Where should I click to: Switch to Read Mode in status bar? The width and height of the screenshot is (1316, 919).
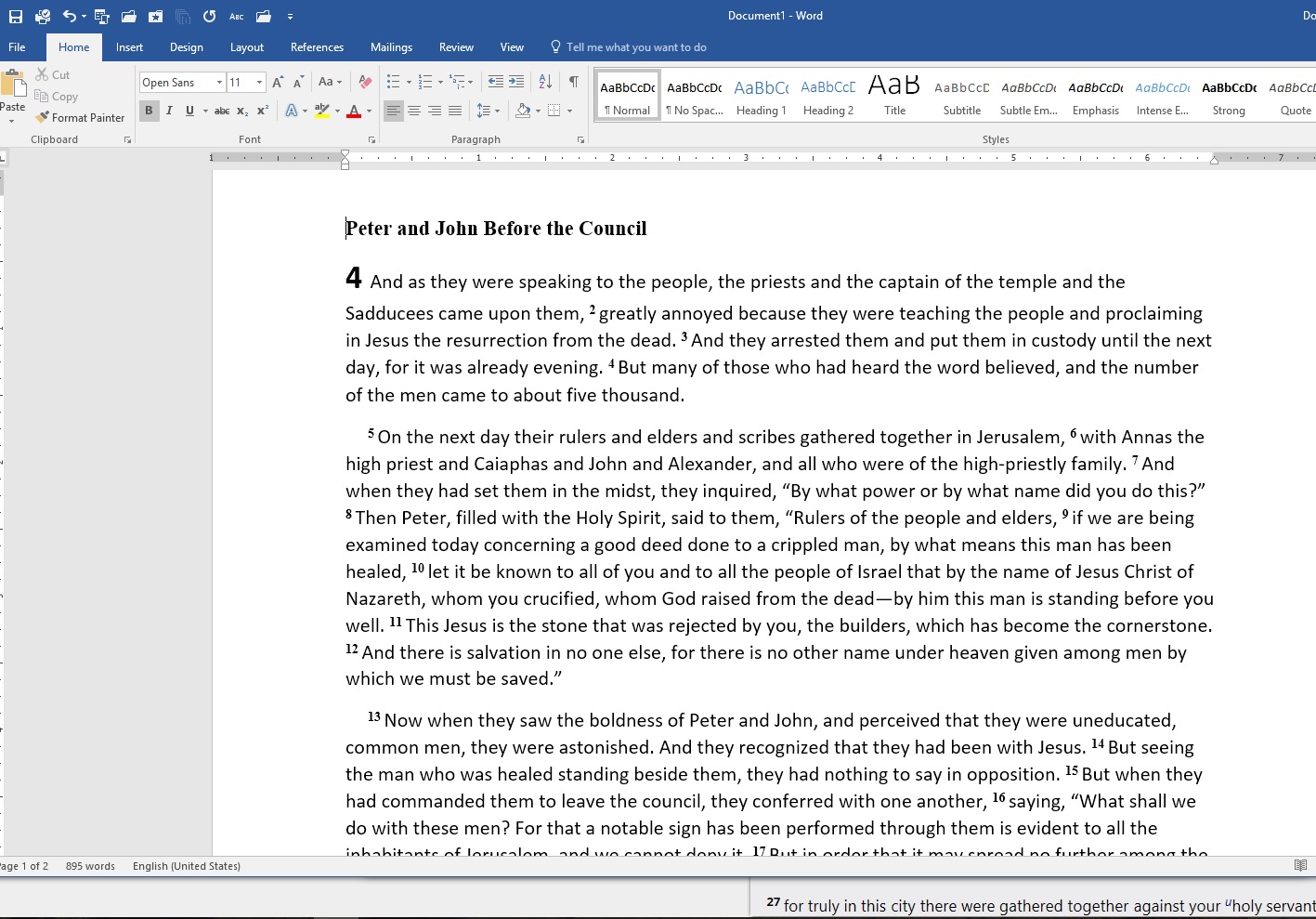[x=1301, y=865]
